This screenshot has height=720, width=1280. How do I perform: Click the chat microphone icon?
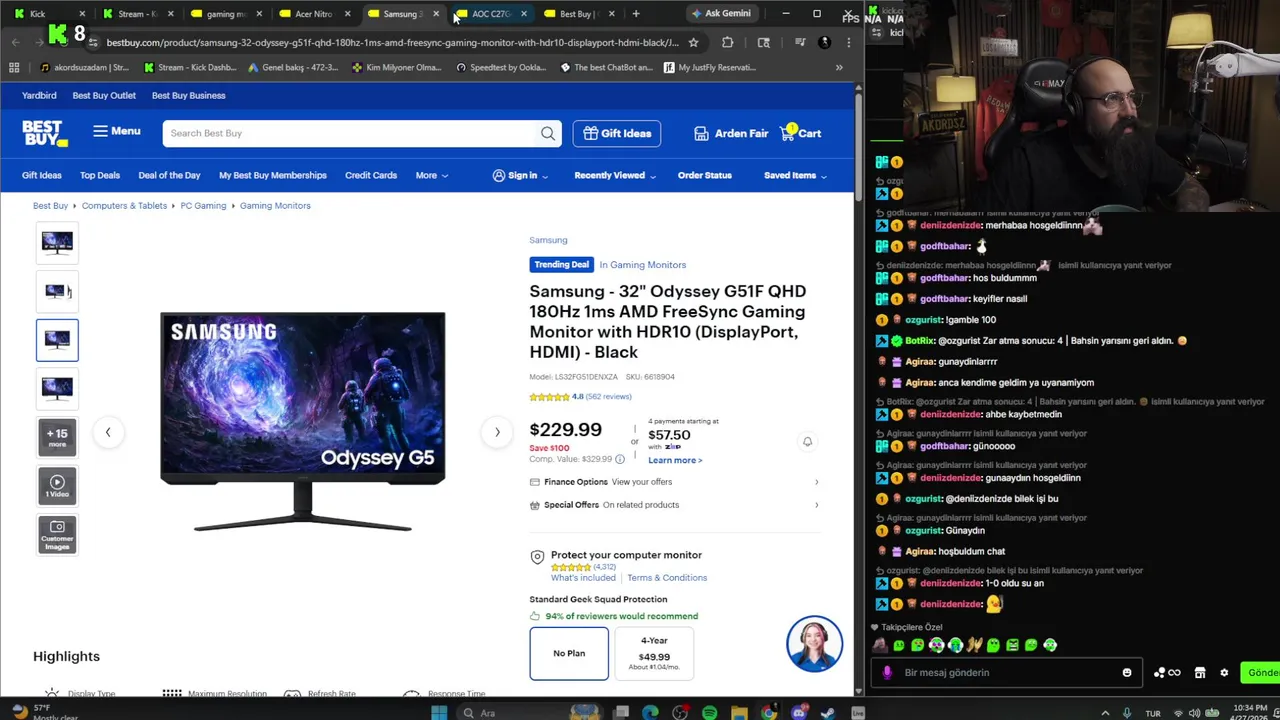tap(887, 673)
